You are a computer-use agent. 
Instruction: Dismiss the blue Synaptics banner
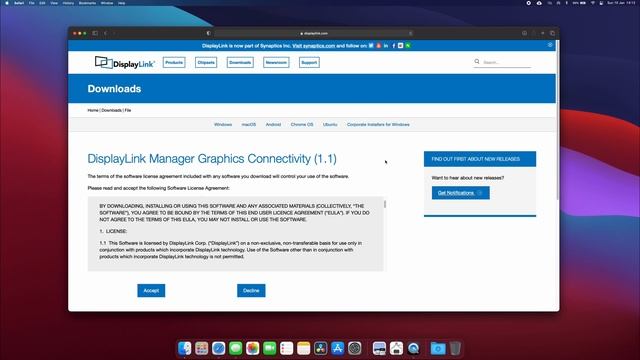[x=550, y=45]
